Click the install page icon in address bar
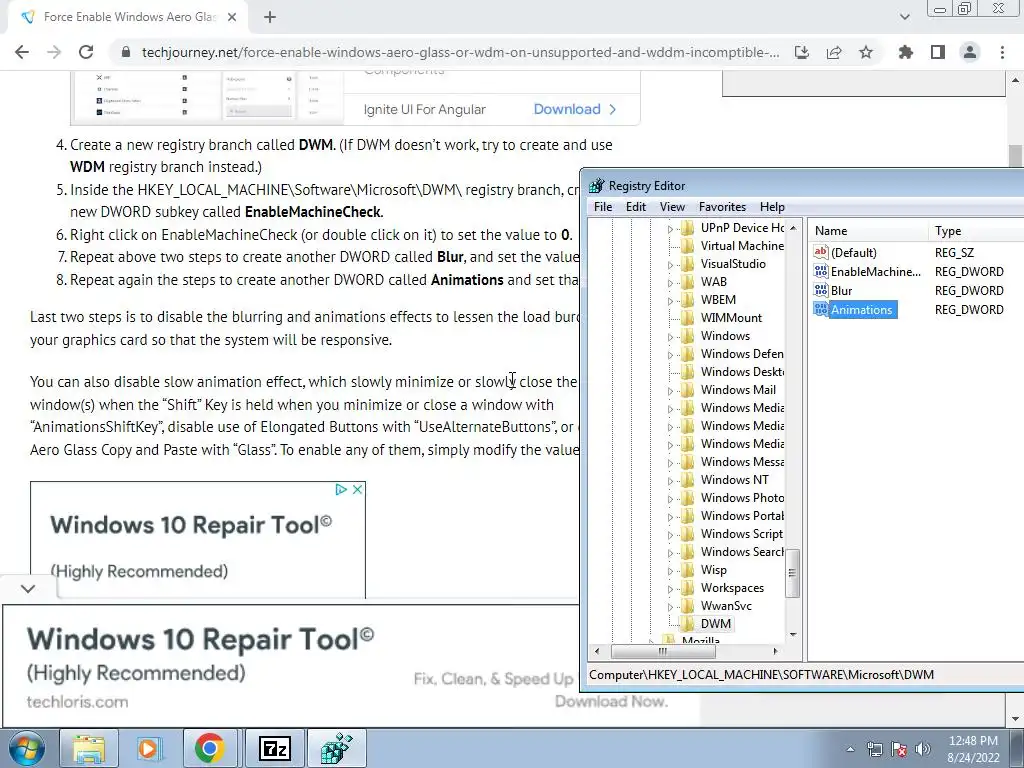Image resolution: width=1024 pixels, height=768 pixels. (802, 52)
